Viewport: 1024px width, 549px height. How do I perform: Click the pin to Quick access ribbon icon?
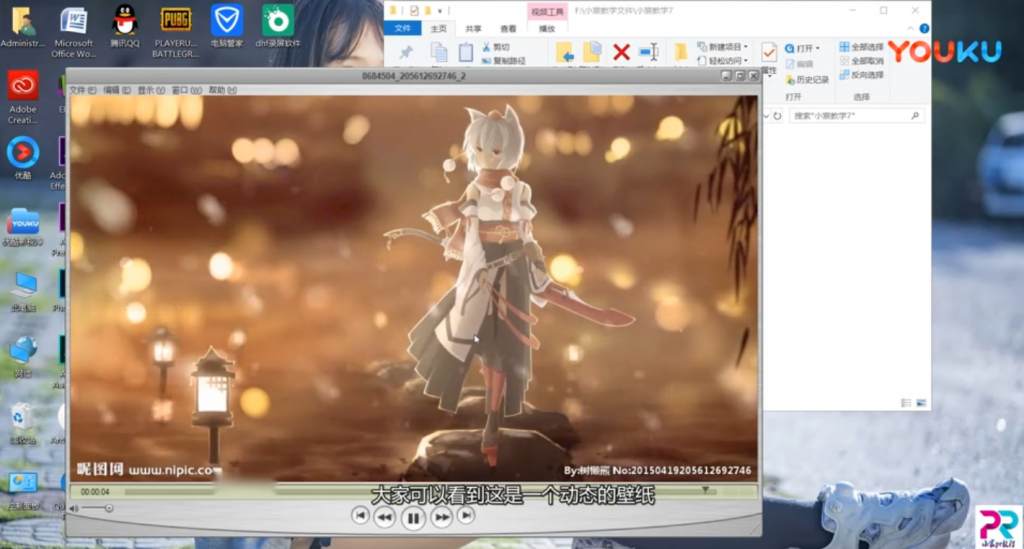click(406, 53)
